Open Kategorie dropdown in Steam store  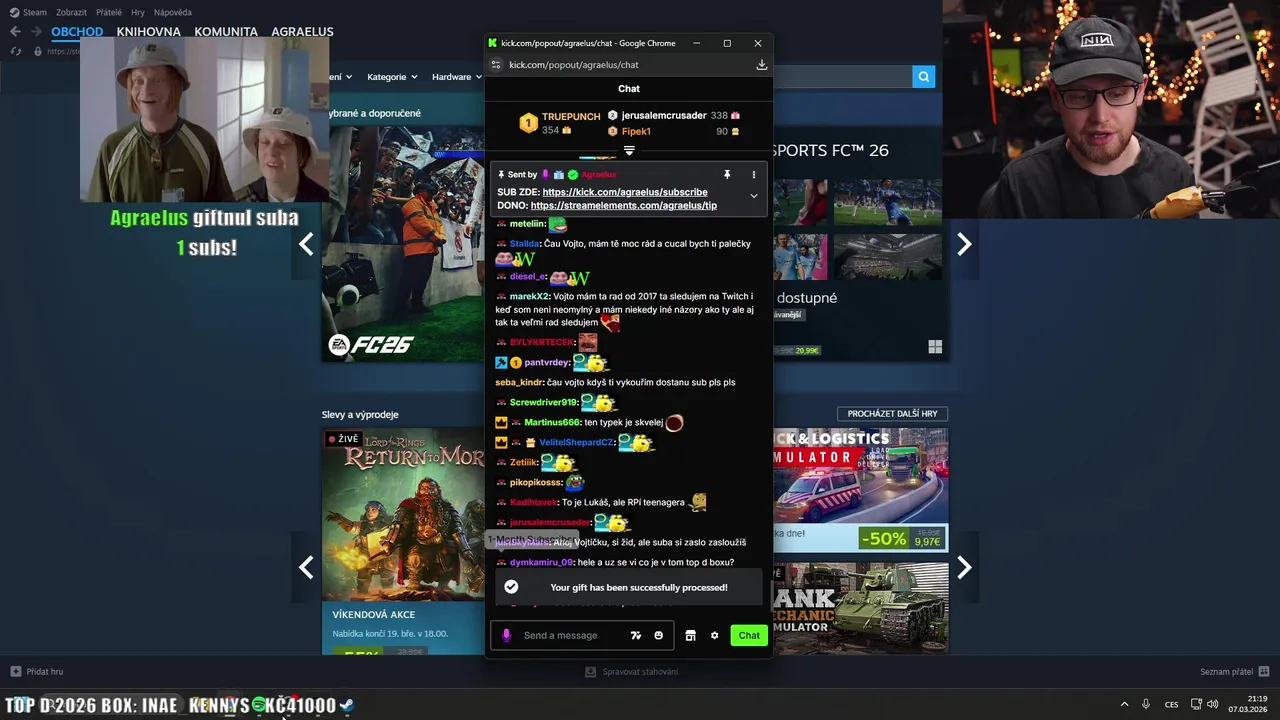pos(391,77)
